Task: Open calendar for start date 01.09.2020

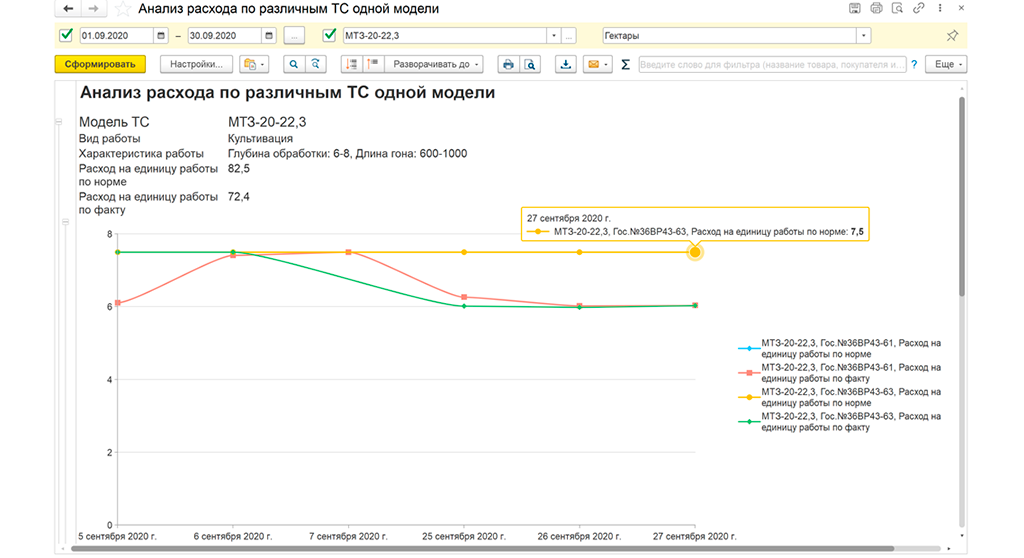Action: [x=161, y=36]
